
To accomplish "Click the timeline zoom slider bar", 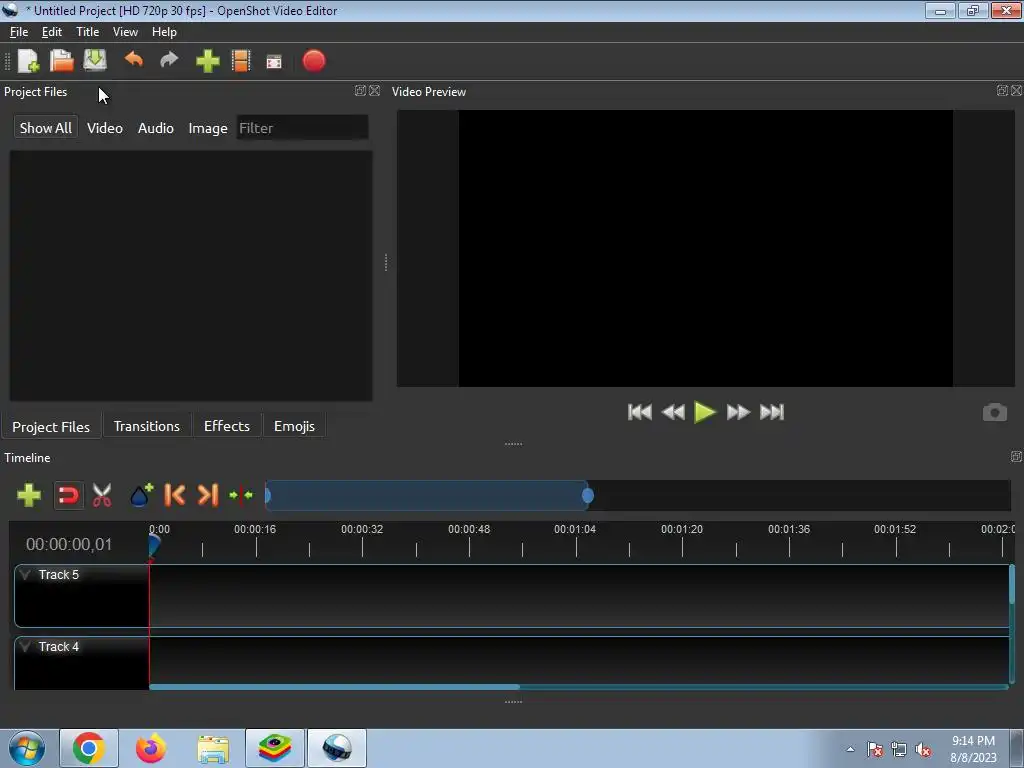I will (x=427, y=496).
